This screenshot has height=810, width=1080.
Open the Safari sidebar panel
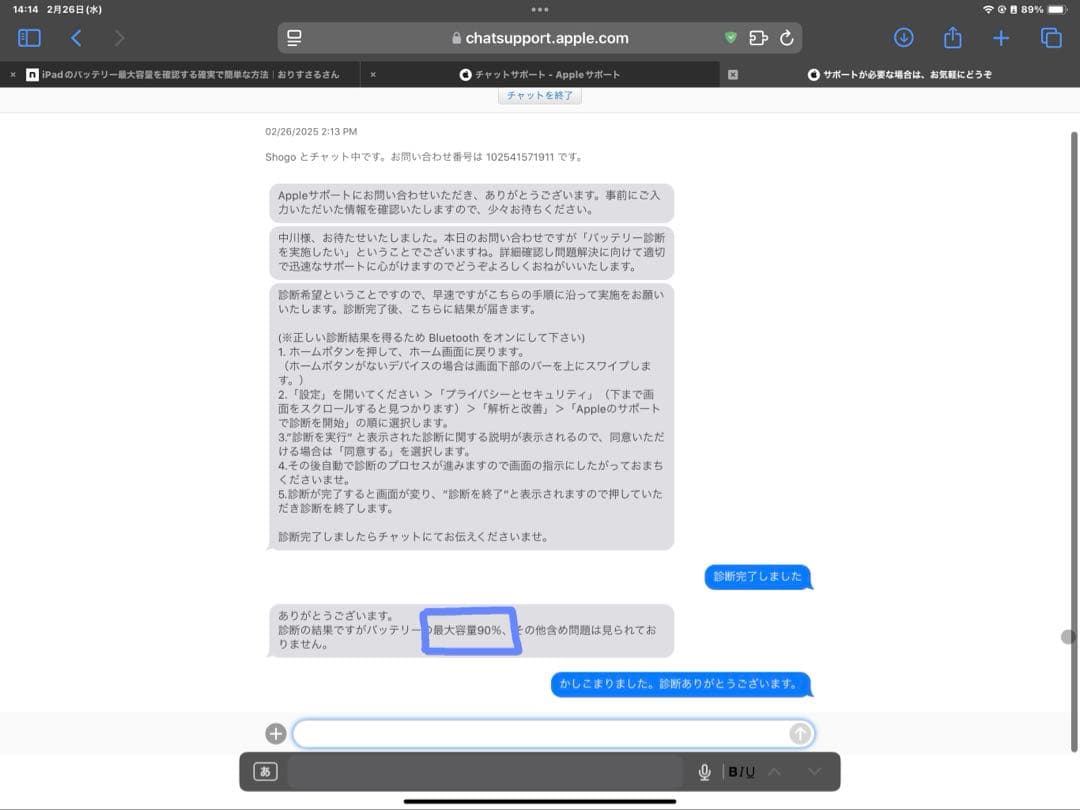29,38
